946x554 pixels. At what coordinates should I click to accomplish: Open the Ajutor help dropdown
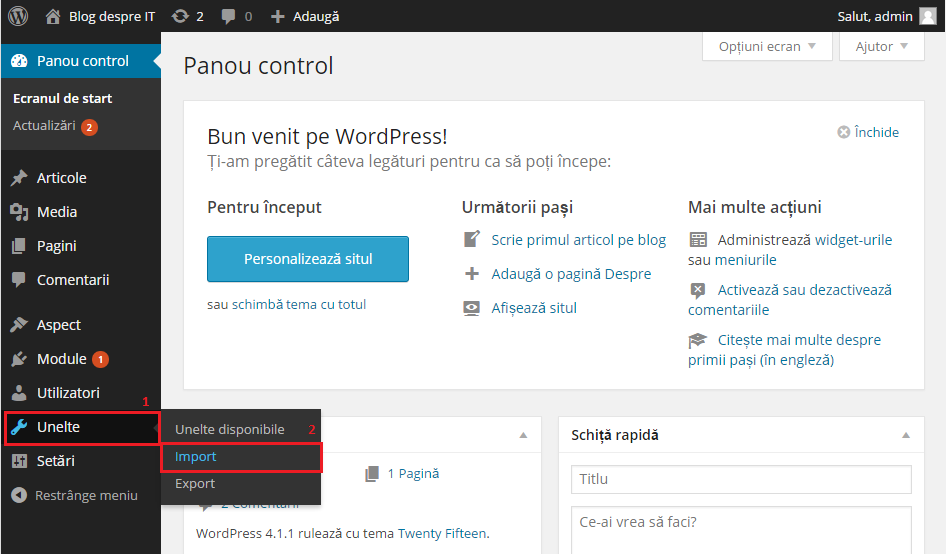[x=881, y=46]
